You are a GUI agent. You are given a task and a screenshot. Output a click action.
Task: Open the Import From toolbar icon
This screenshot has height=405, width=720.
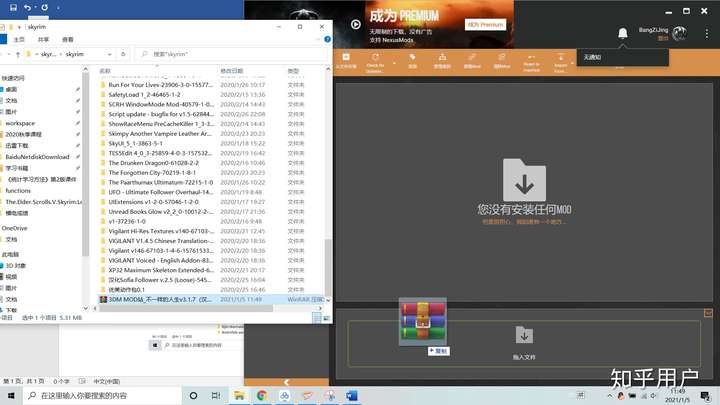(560, 62)
